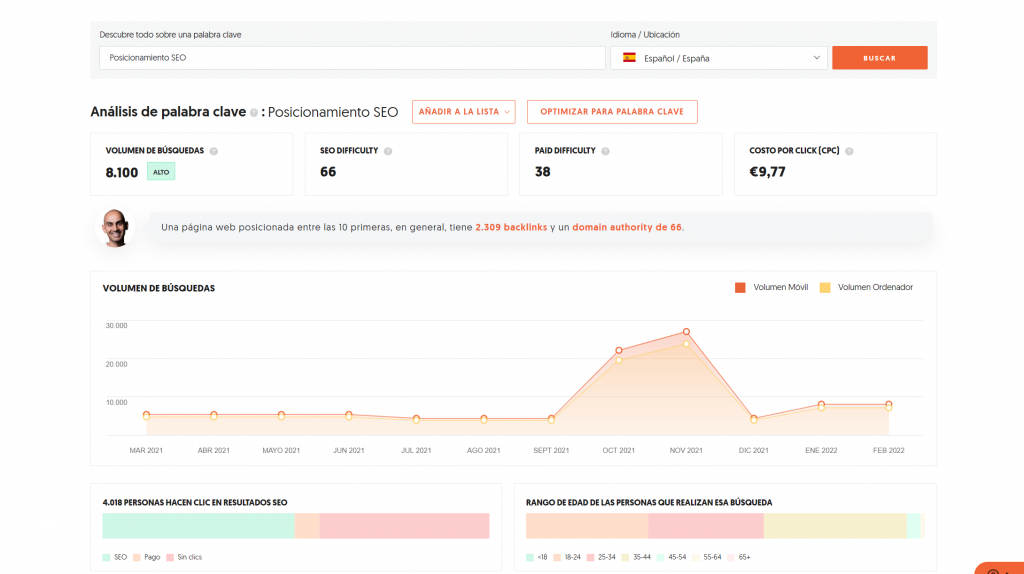Click the 25-34 age legend swatch
This screenshot has width=1024, height=574.
pos(590,558)
